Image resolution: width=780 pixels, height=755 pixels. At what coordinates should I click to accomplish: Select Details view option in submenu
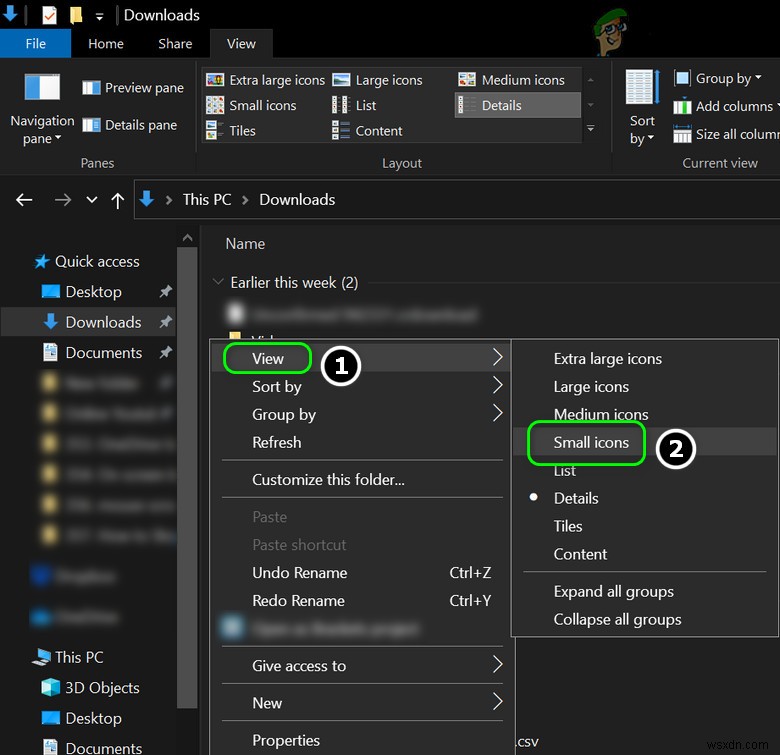coord(576,498)
